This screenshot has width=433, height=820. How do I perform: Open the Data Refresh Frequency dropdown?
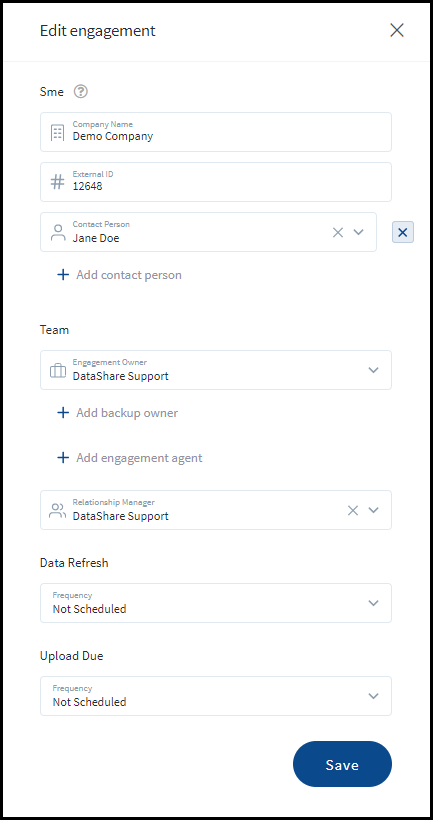tap(215, 603)
